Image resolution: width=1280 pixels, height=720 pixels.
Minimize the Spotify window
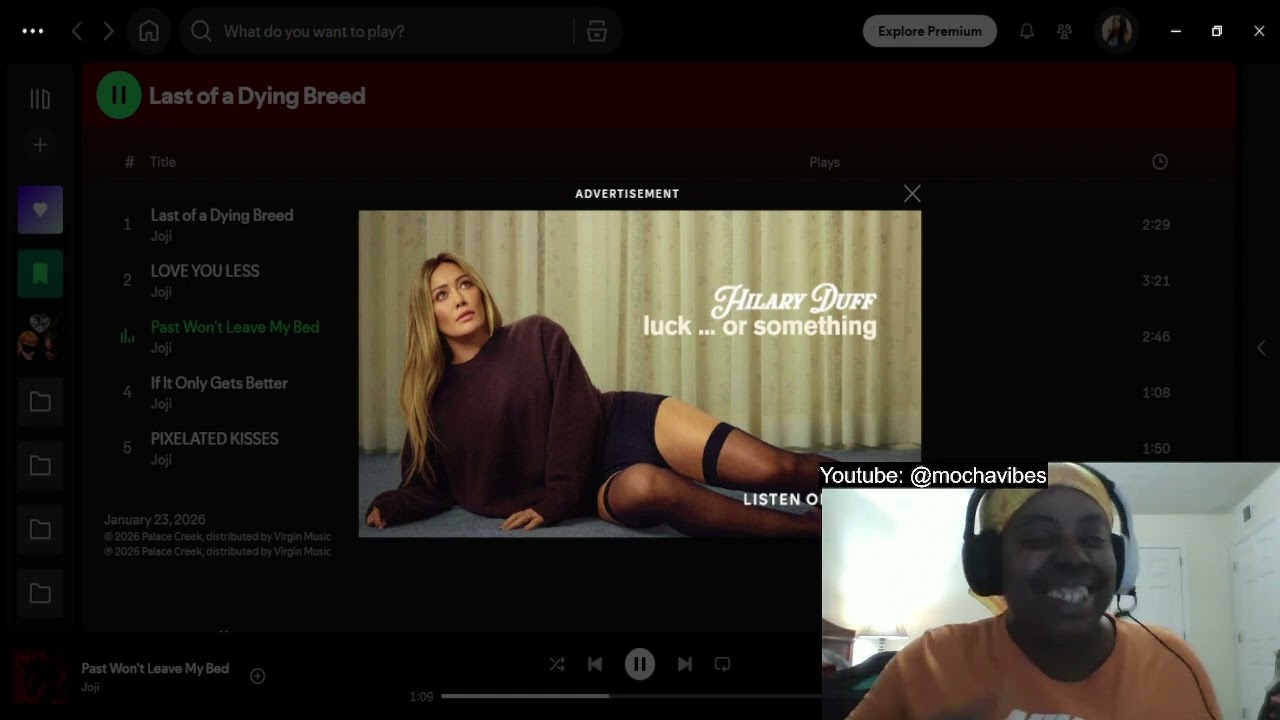pyautogui.click(x=1176, y=31)
